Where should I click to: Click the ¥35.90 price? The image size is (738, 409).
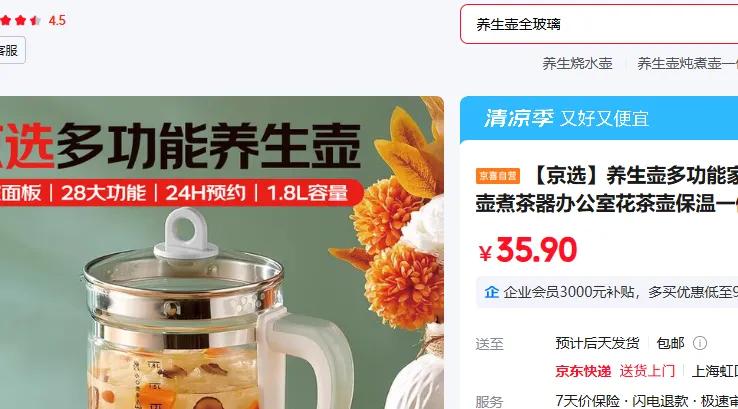click(x=528, y=250)
